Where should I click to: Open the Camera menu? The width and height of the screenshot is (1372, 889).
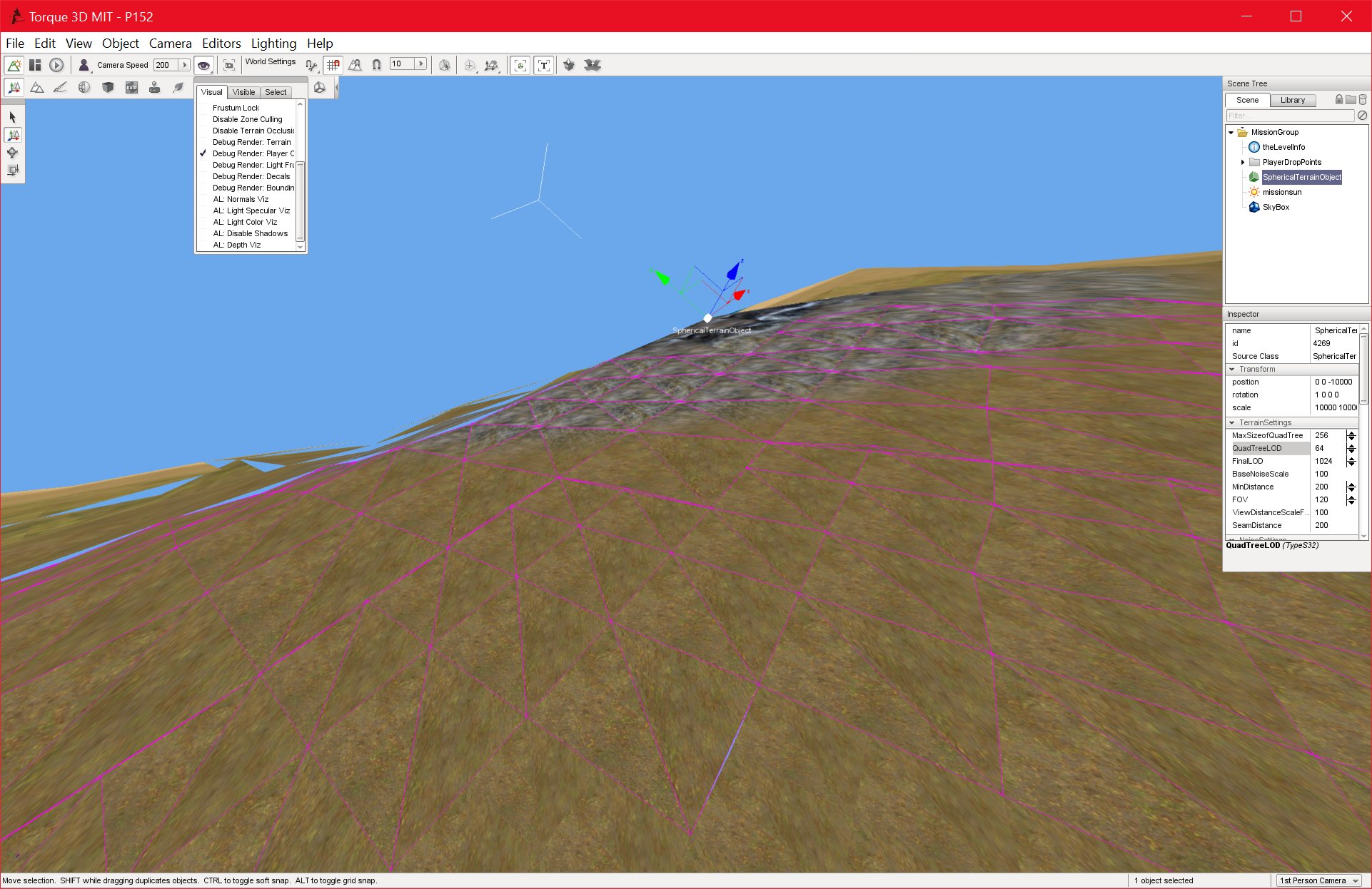point(170,44)
